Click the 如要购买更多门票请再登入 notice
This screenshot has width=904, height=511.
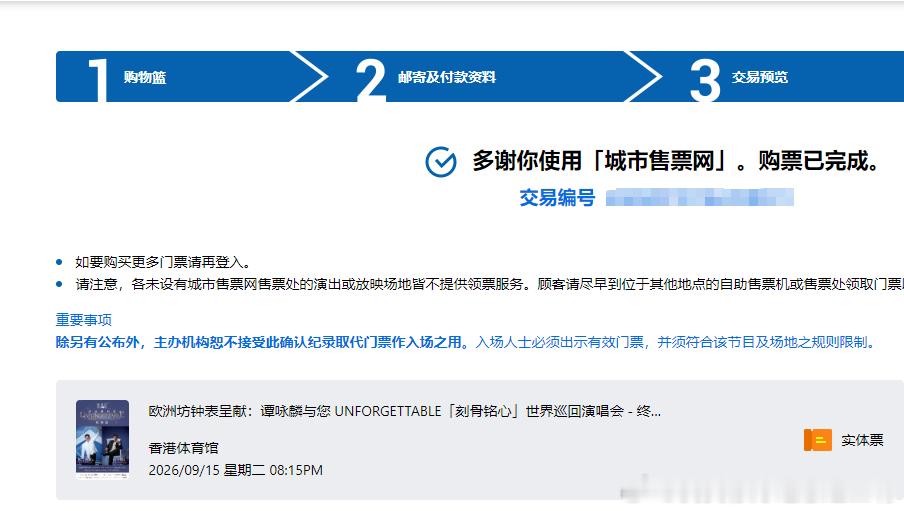[x=163, y=262]
